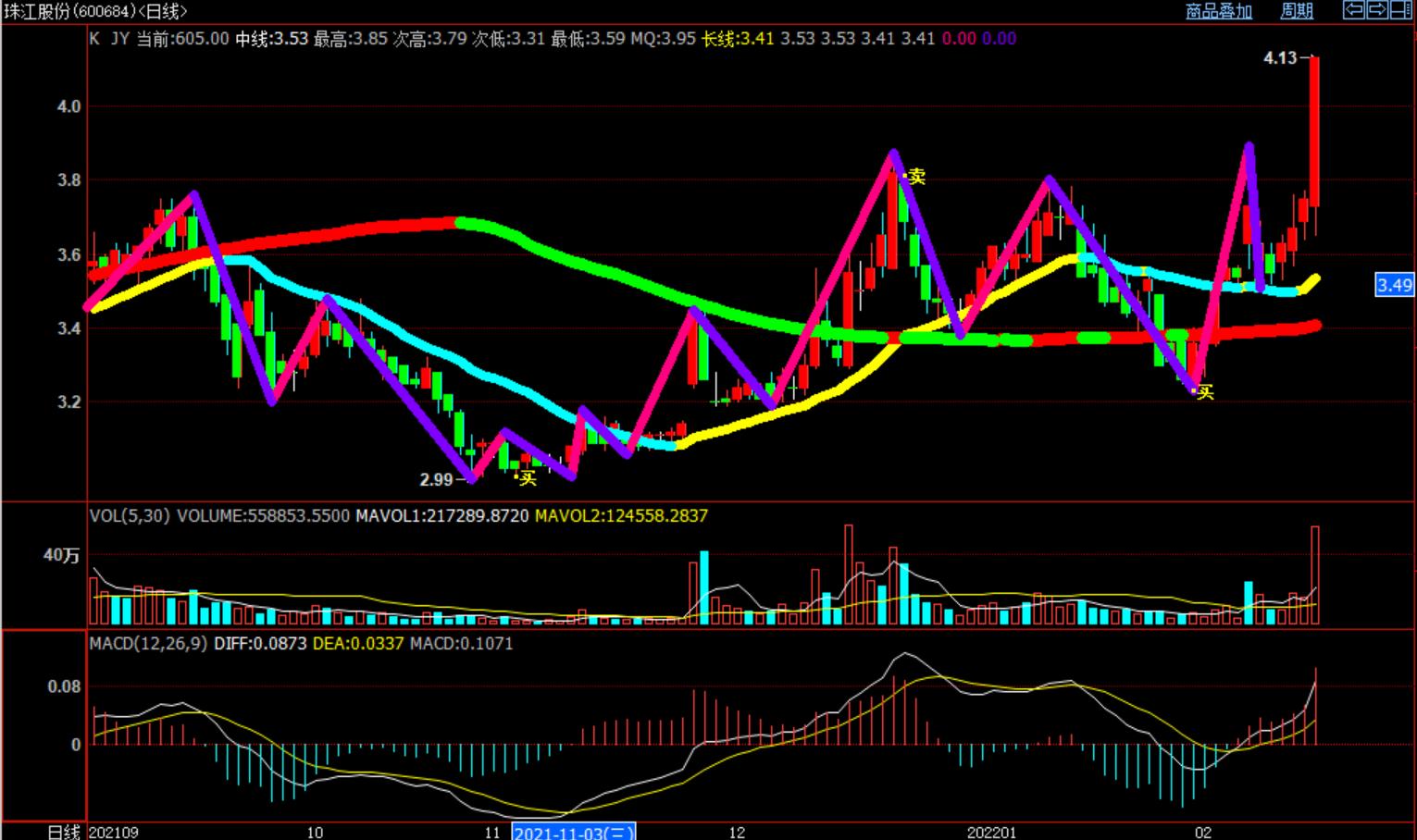This screenshot has height=840, width=1417.
Task: Click the MQ:3.95 value
Action: point(663,38)
